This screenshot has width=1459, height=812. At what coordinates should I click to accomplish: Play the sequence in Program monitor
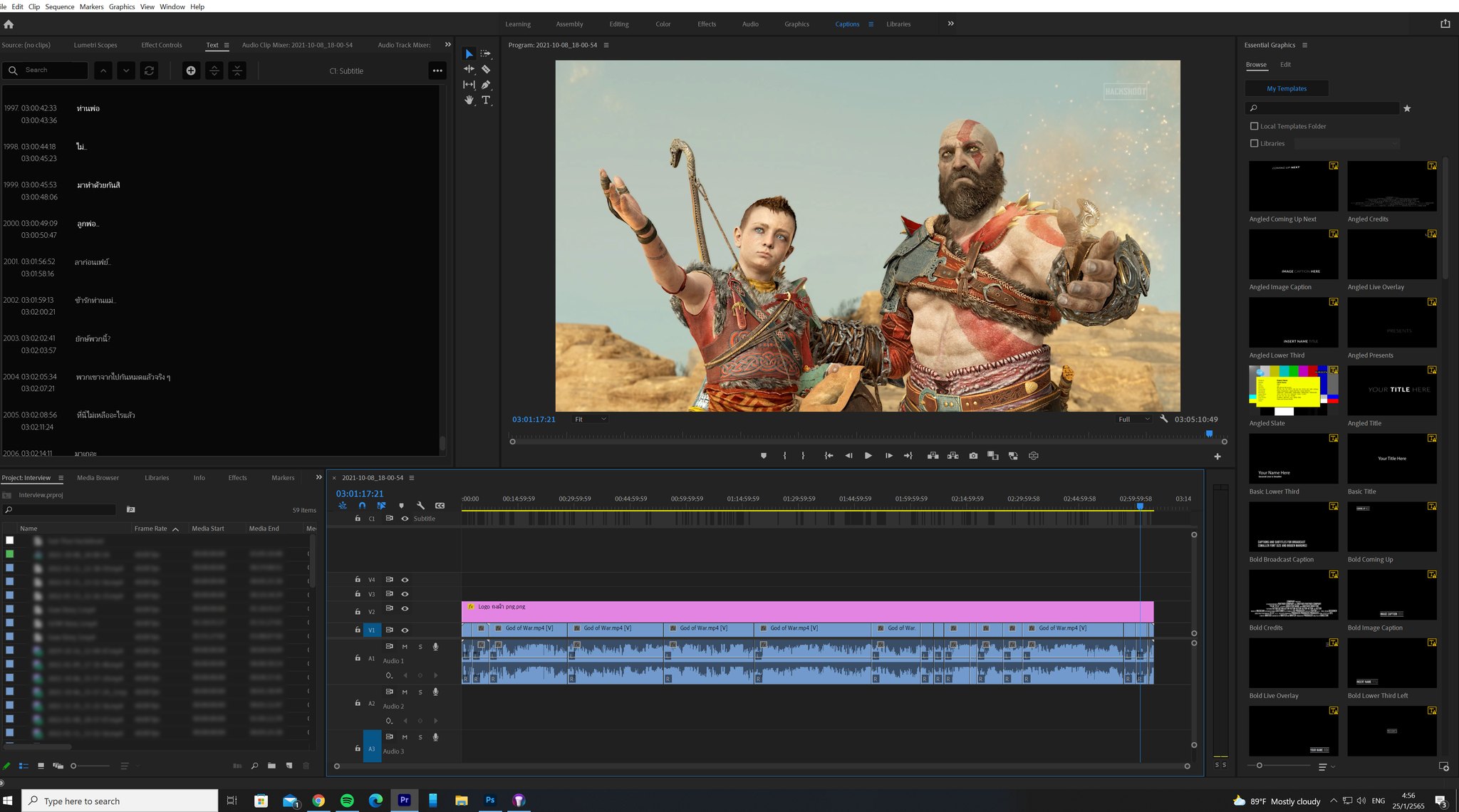868,456
